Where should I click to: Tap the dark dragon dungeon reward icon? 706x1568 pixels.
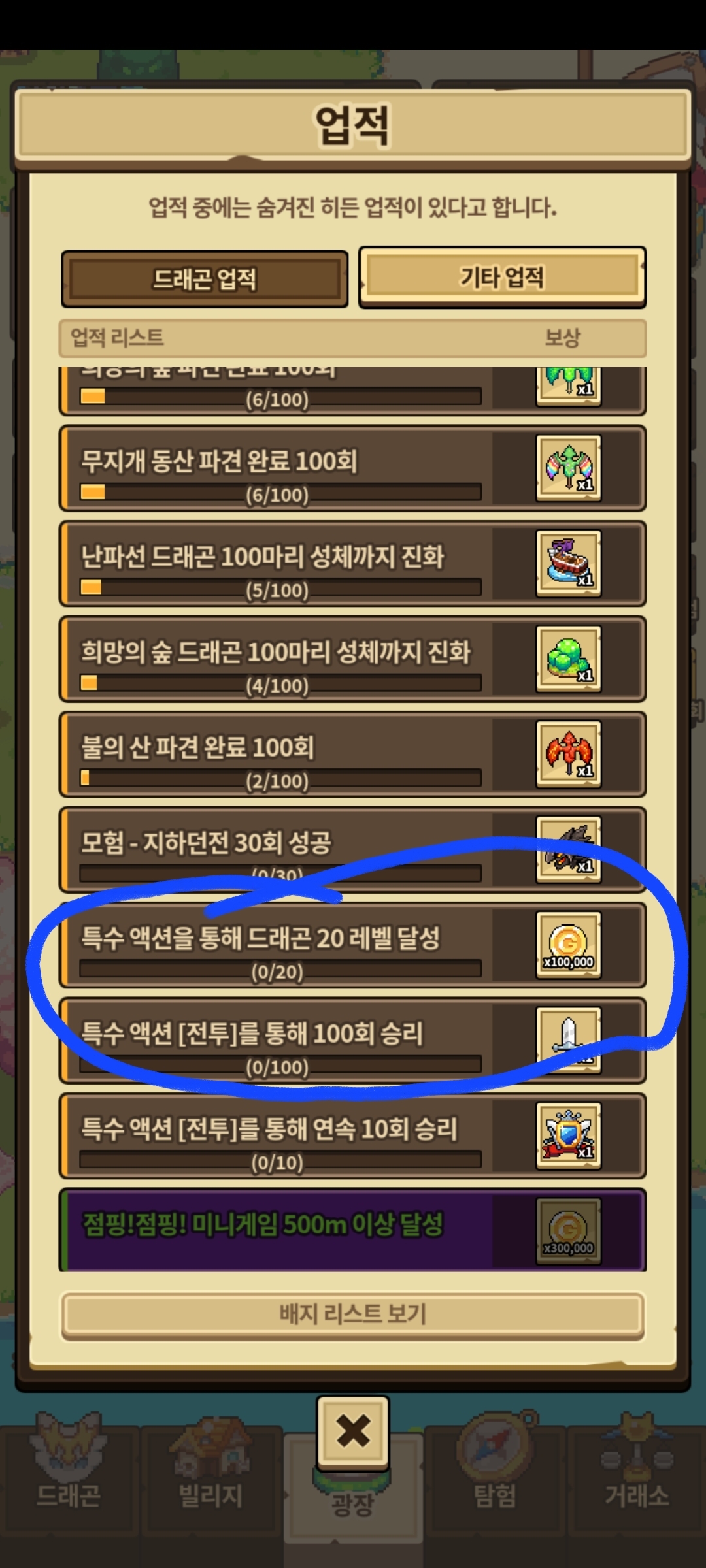(568, 849)
